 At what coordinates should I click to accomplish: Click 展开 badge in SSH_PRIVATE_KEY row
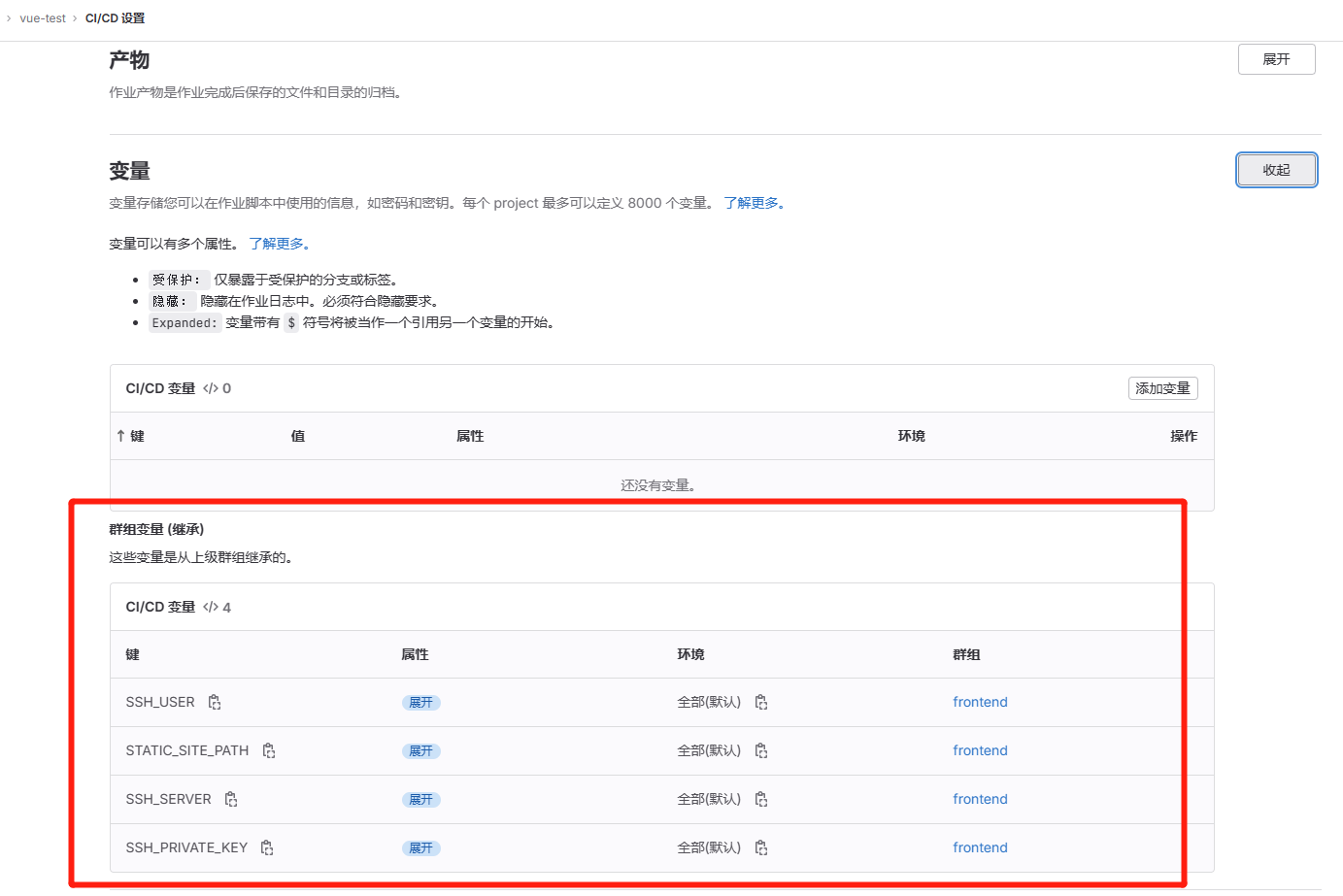tap(420, 848)
